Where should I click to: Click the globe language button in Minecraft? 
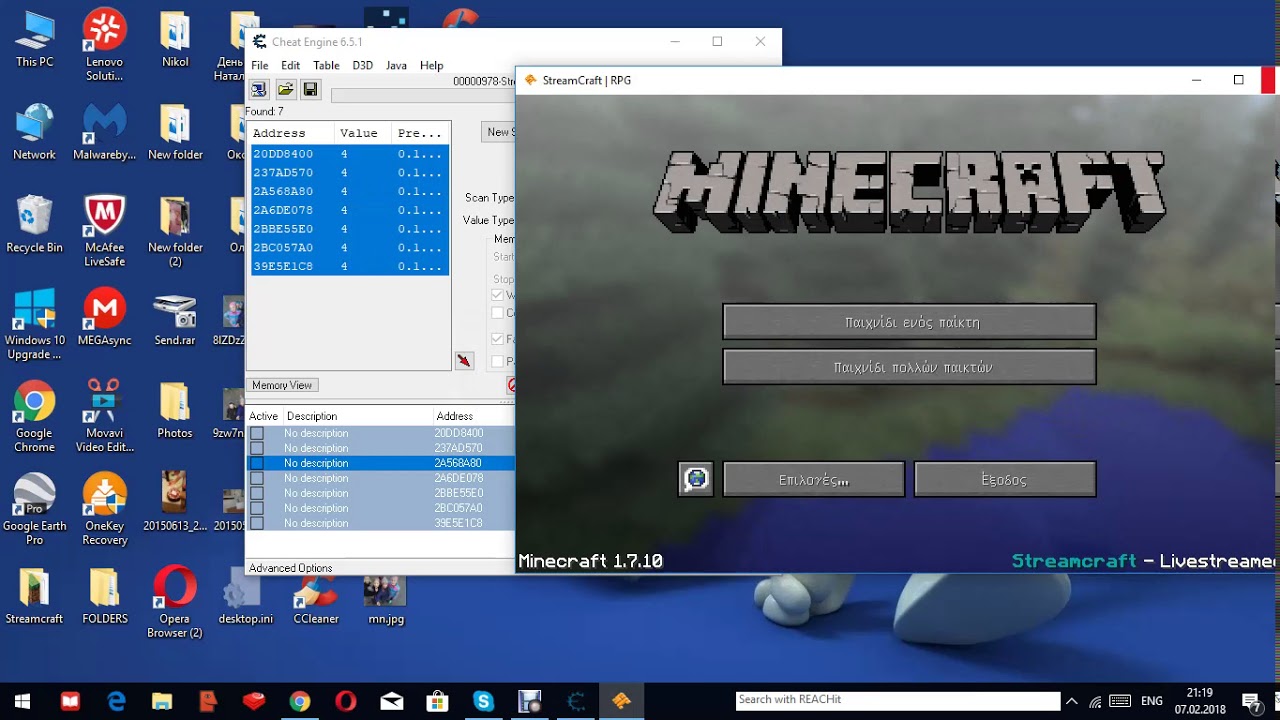pos(696,479)
